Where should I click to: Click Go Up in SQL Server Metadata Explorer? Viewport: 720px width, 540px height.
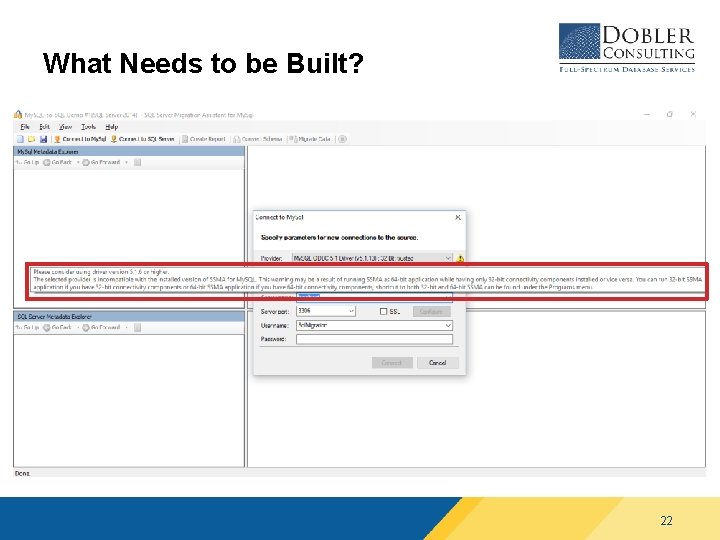coord(27,327)
